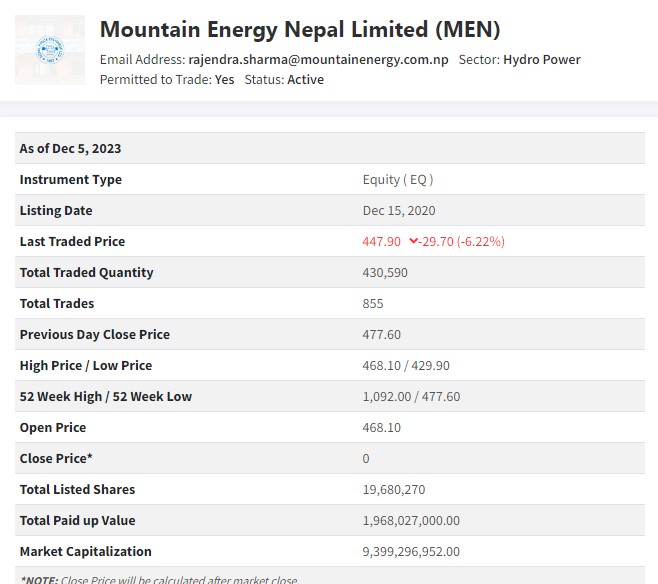Click the Total Listed Shares 19,680,270 value
658x584 pixels.
[x=394, y=489]
